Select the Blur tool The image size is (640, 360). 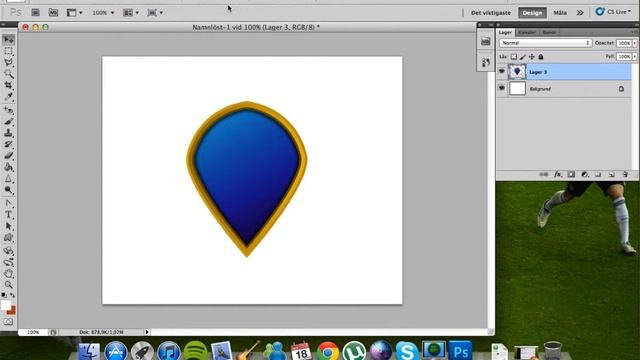tap(9, 179)
